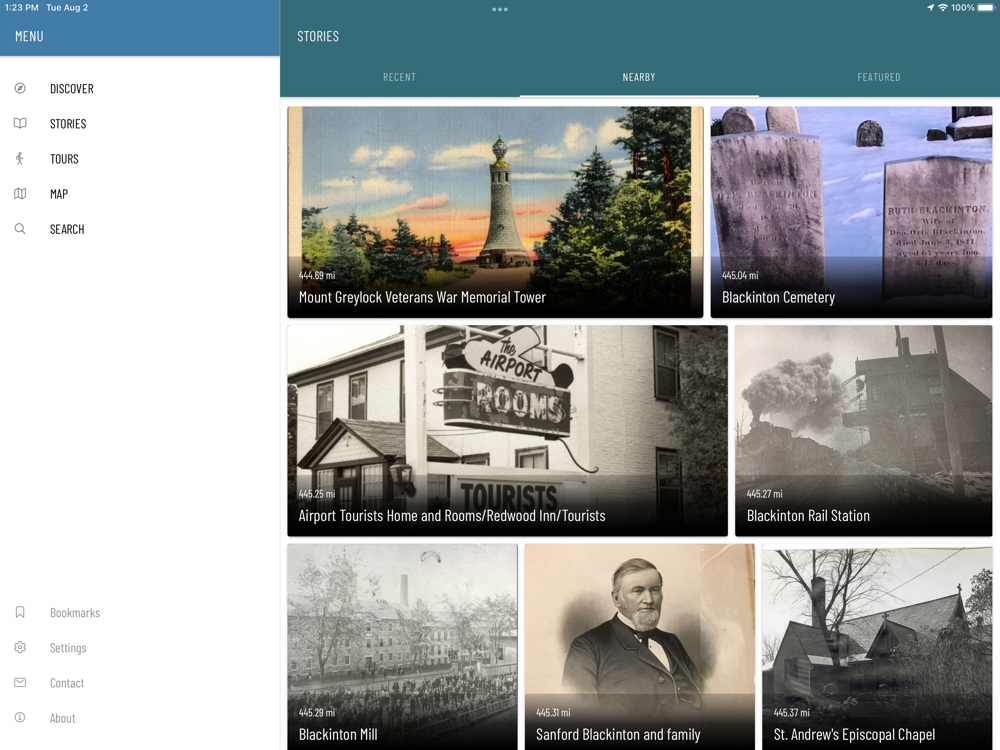Open the Blackinton Cemetery story card

851,212
